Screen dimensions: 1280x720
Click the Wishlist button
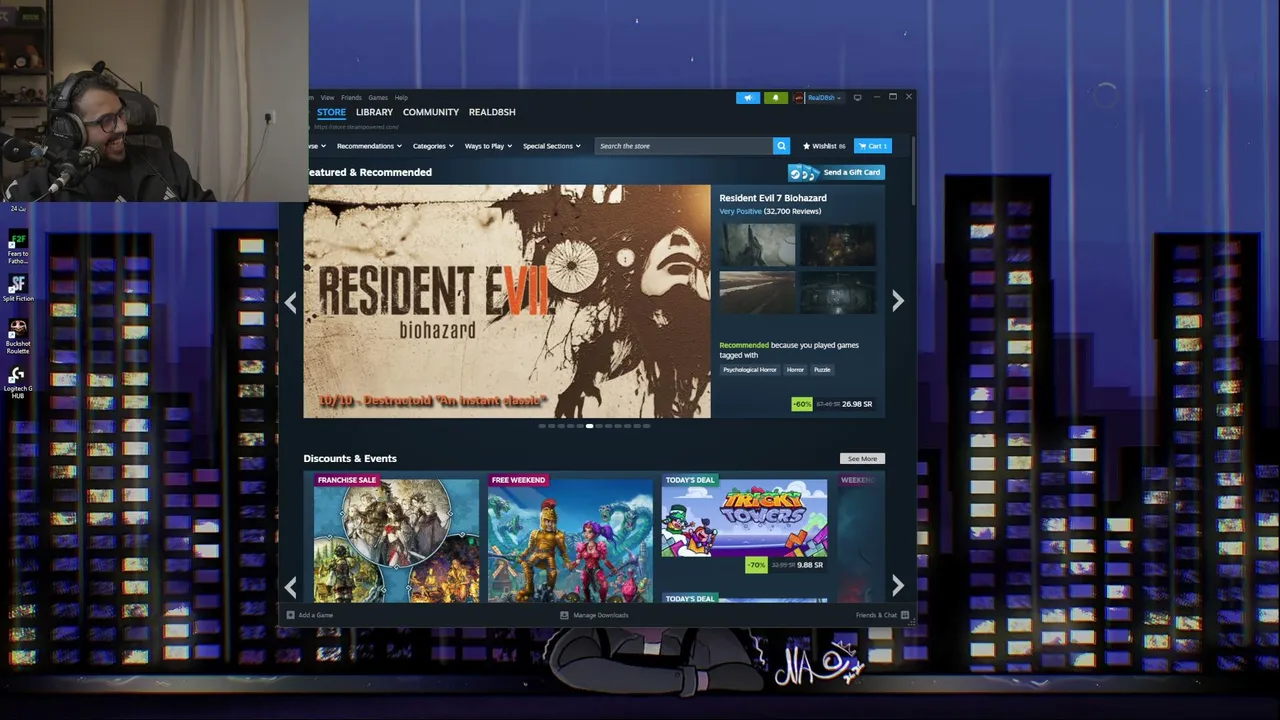(x=823, y=146)
